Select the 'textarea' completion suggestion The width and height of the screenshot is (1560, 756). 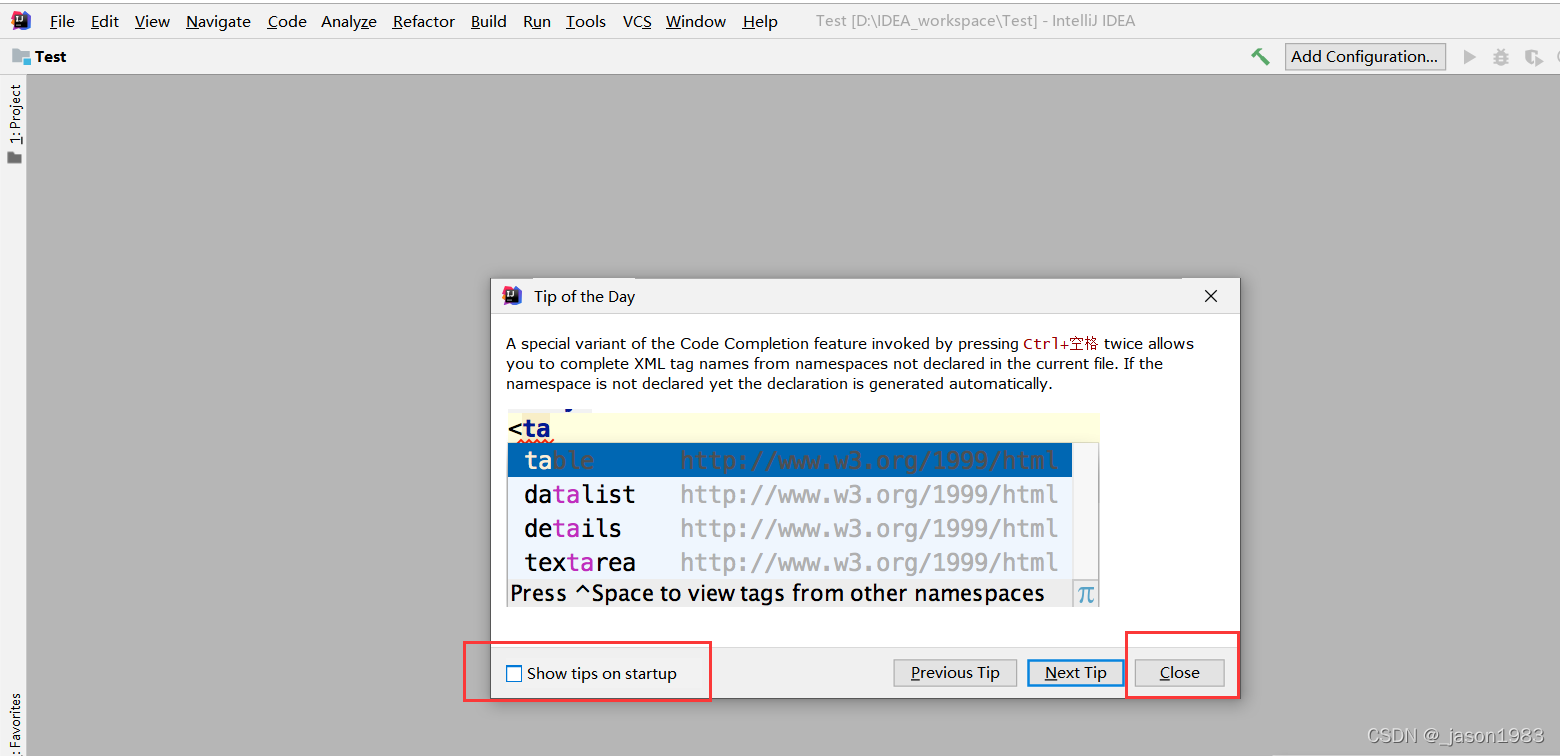[790, 563]
